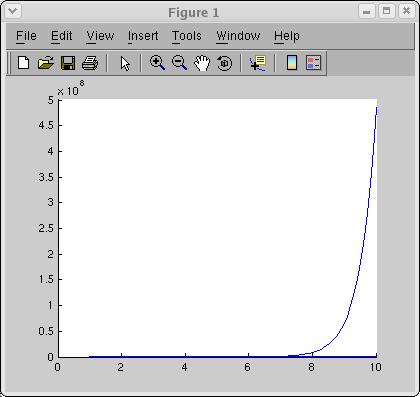The height and width of the screenshot is (397, 420).
Task: Save the figure using floppy disk icon
Action: pos(68,63)
